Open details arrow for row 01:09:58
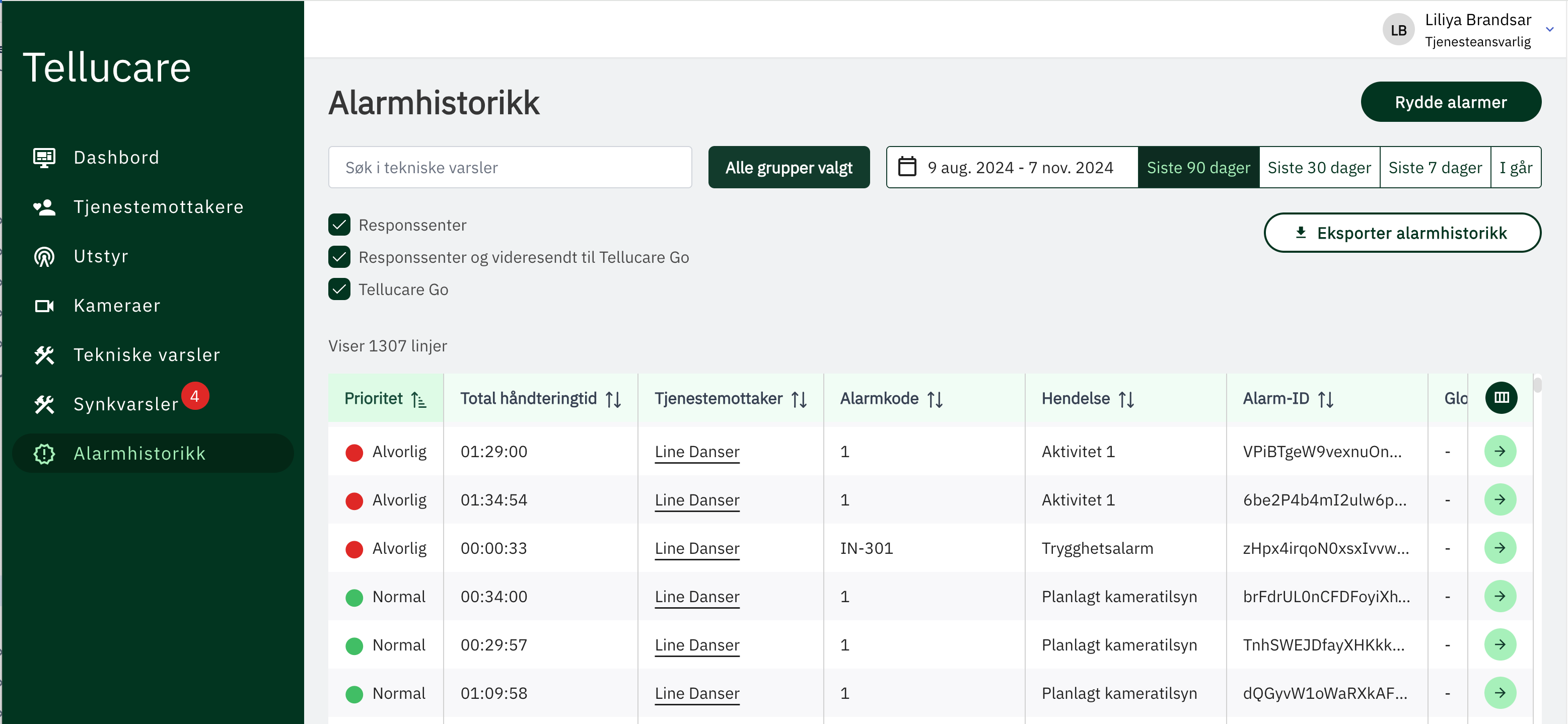The height and width of the screenshot is (724, 1568). tap(1501, 693)
